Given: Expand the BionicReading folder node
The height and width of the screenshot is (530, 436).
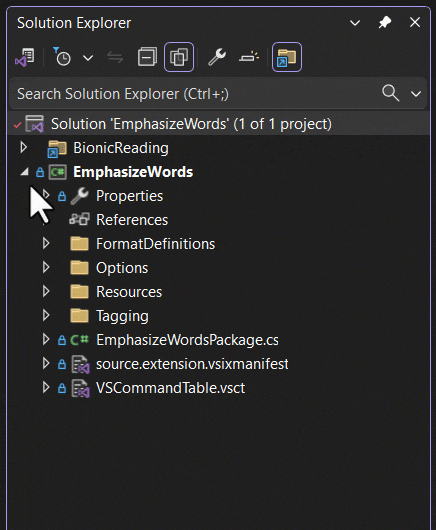Looking at the screenshot, I should [x=23, y=147].
